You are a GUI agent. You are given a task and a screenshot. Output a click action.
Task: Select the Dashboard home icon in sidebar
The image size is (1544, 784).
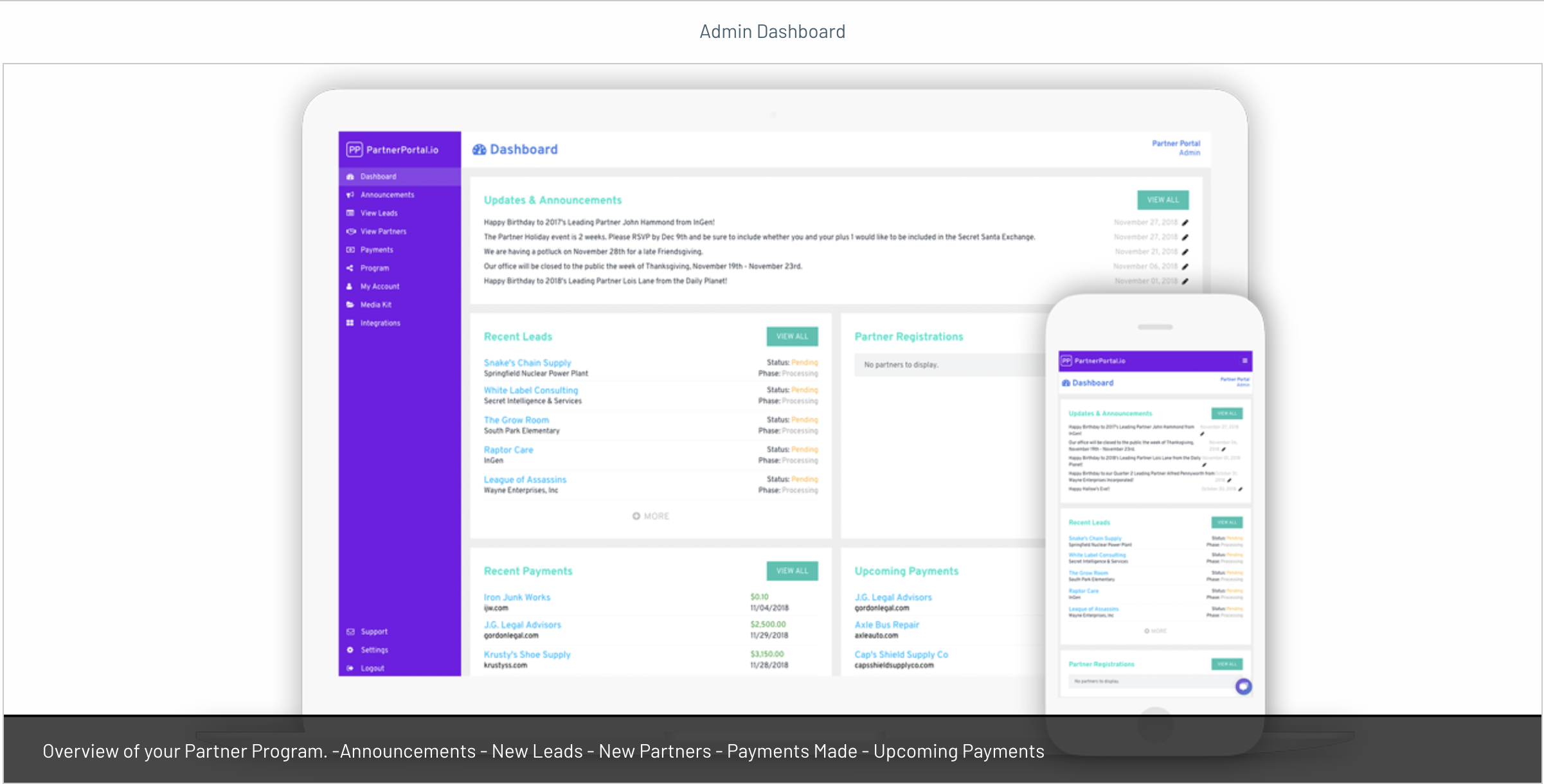(x=350, y=176)
